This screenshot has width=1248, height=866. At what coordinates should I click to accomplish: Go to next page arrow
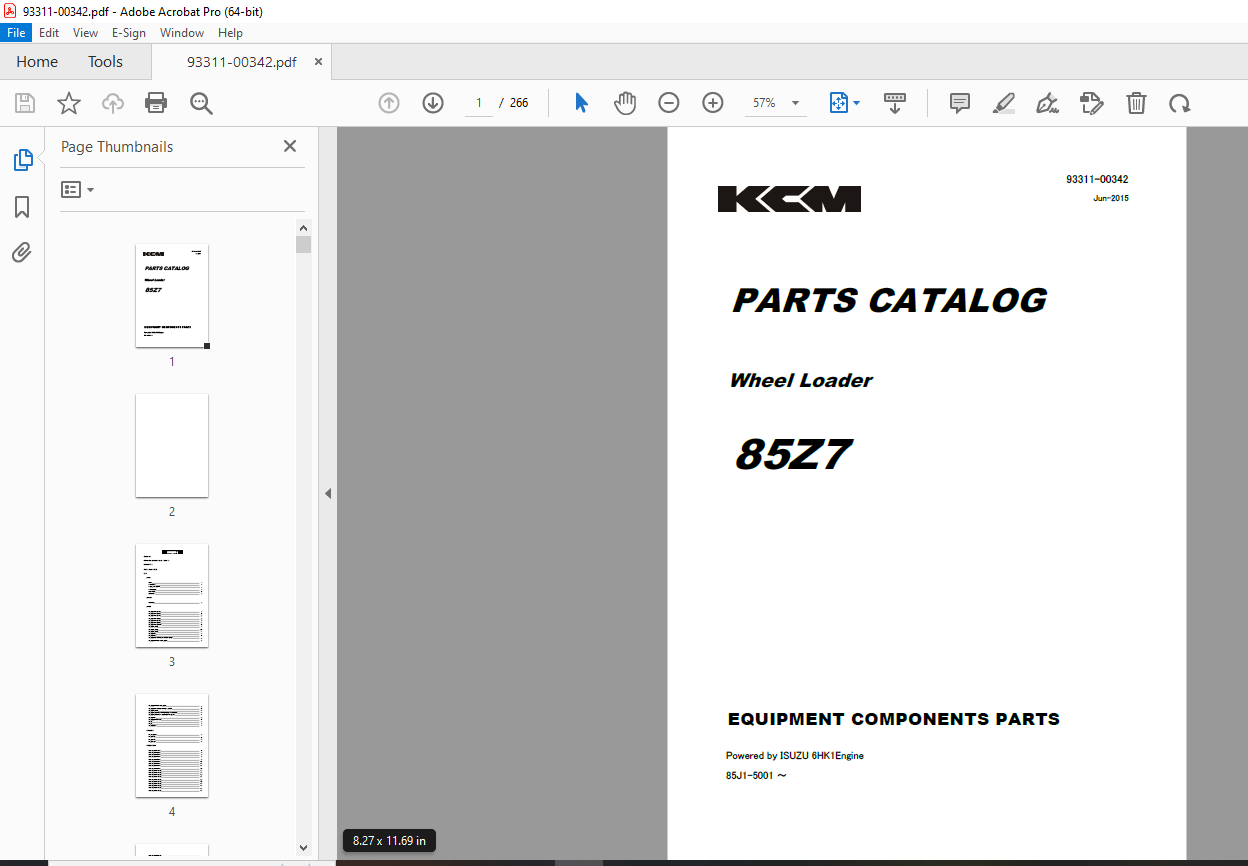click(433, 103)
